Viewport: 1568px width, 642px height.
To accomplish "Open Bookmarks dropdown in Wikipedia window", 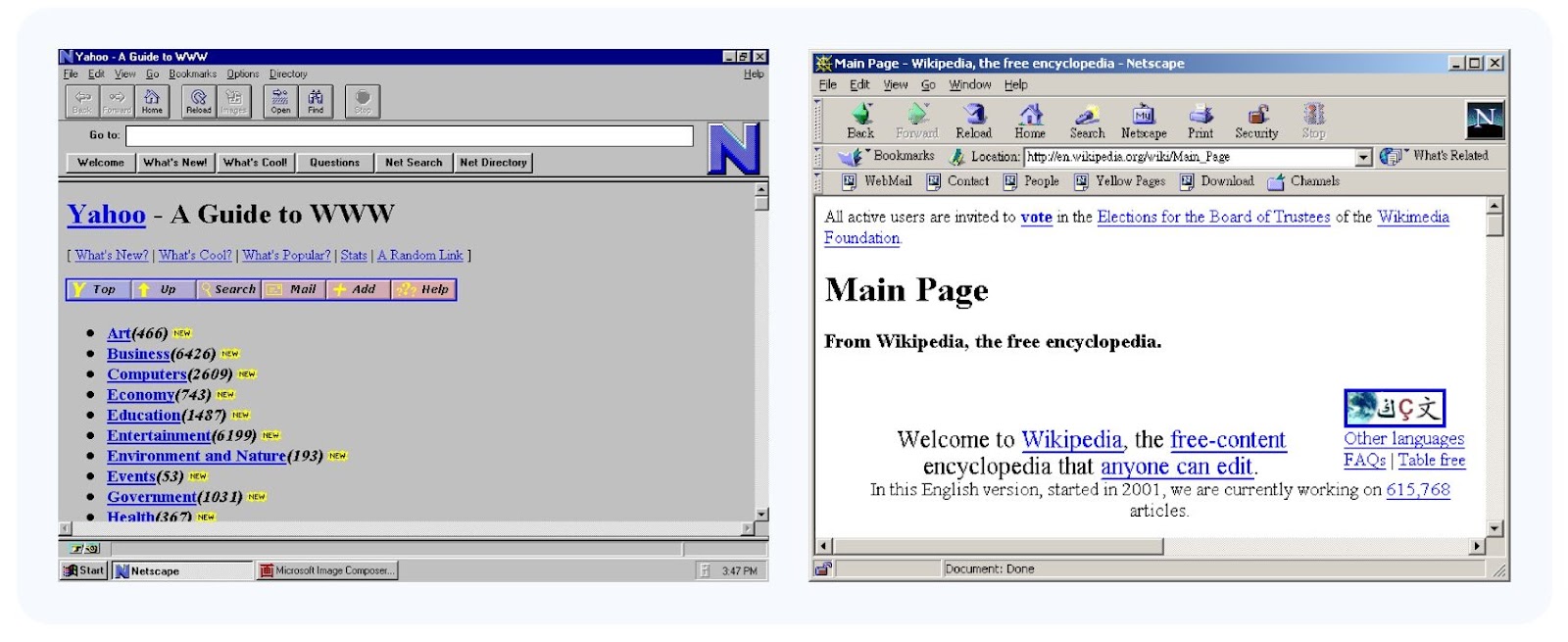I will click(887, 156).
